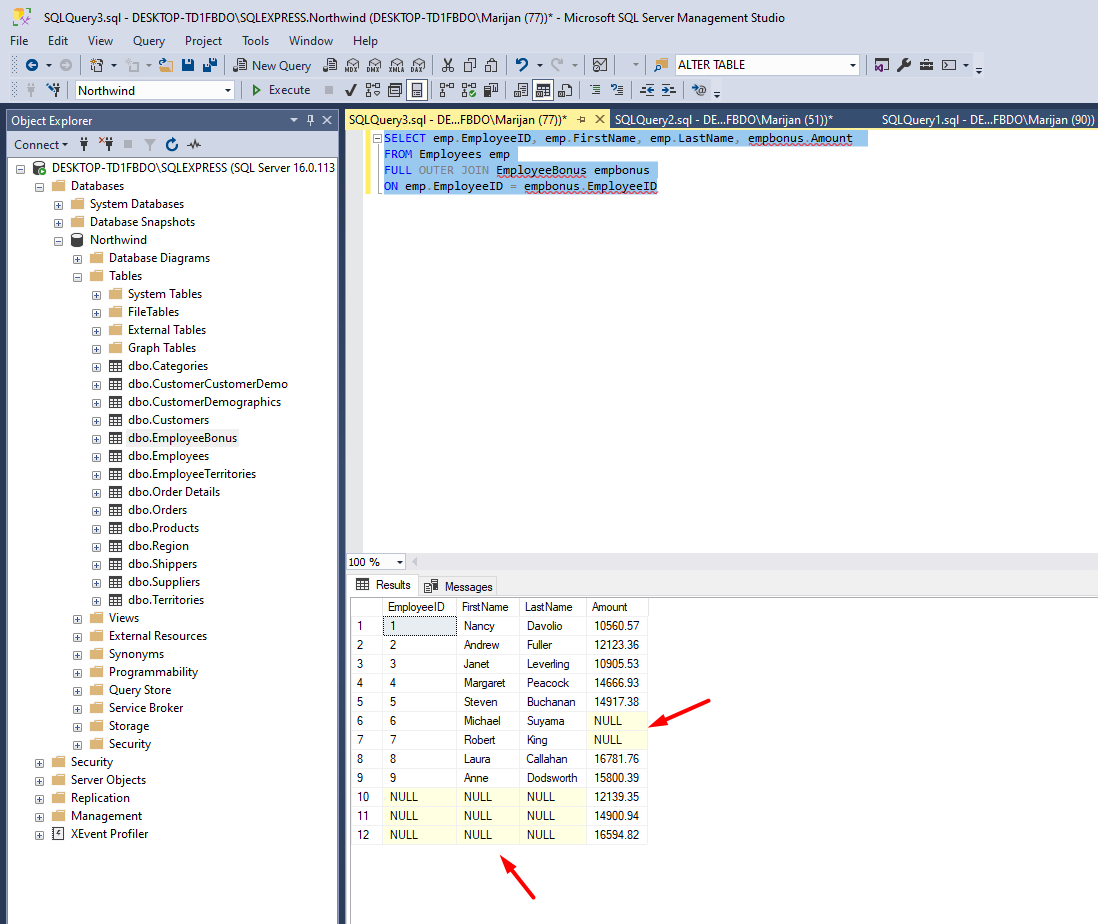This screenshot has width=1098, height=924.
Task: Refresh Object Explorer with refresh icon
Action: tap(172, 144)
